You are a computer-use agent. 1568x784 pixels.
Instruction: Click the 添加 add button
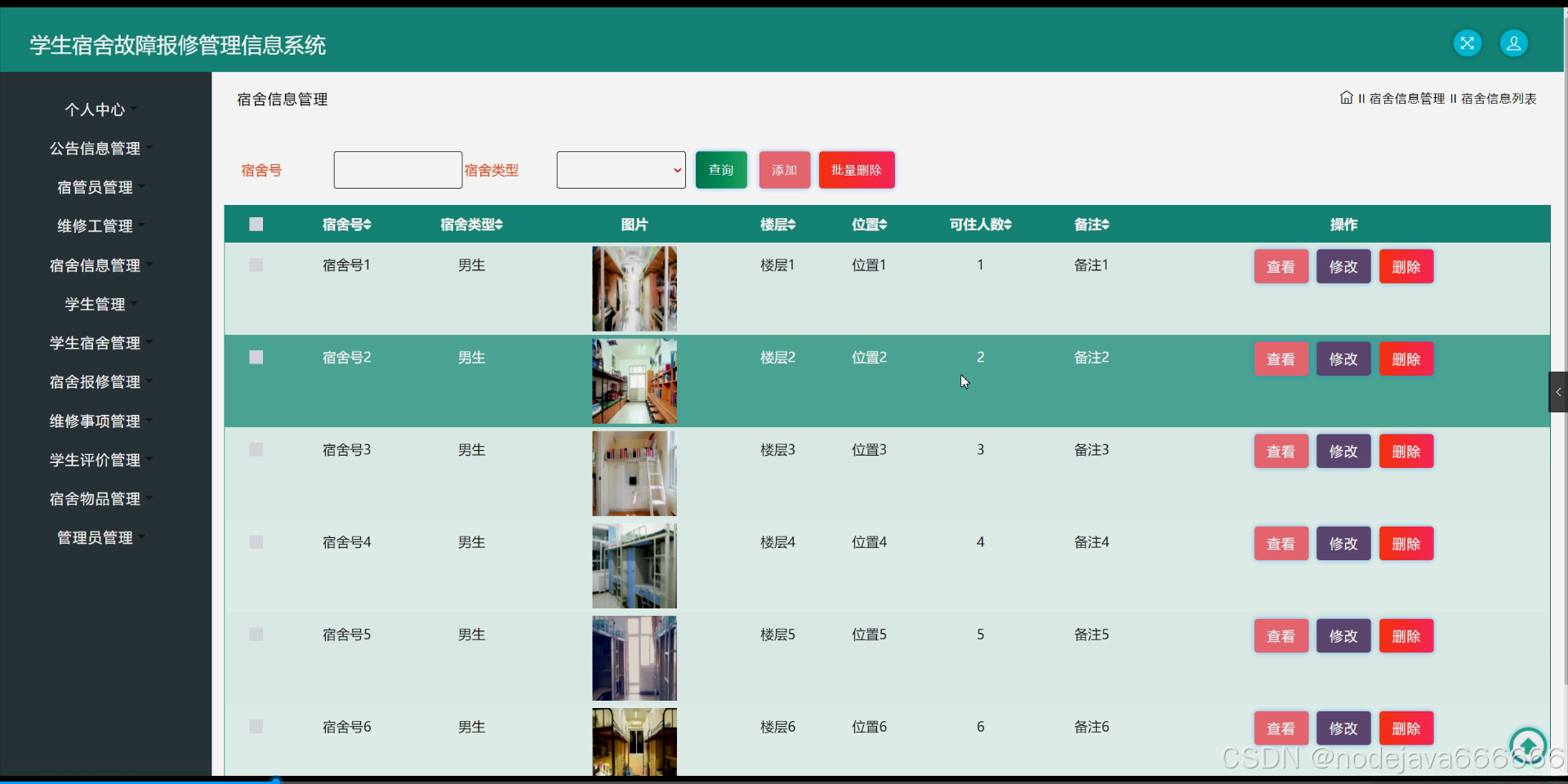point(784,170)
